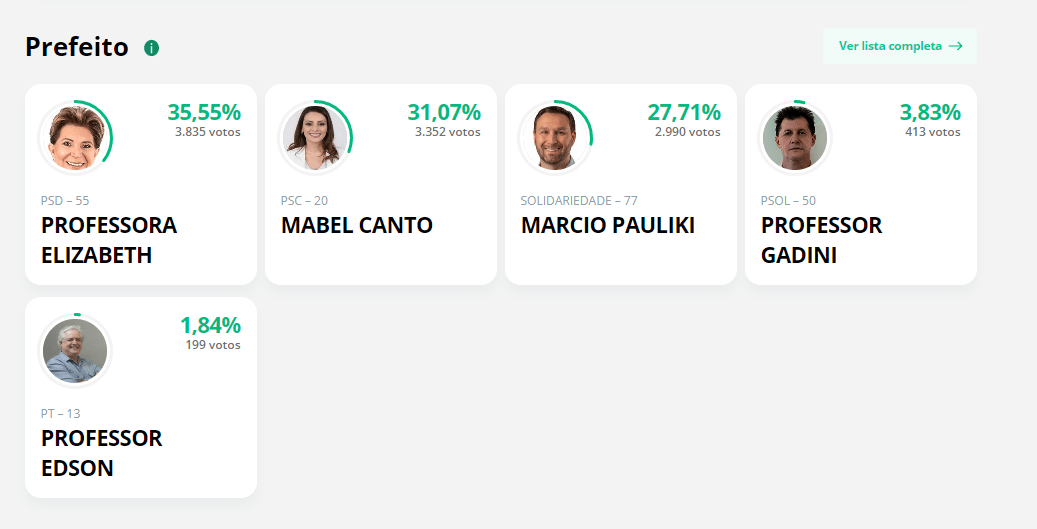Select the MABEL CANTO candidate name
Screen dimensions: 1037x529
click(x=357, y=225)
